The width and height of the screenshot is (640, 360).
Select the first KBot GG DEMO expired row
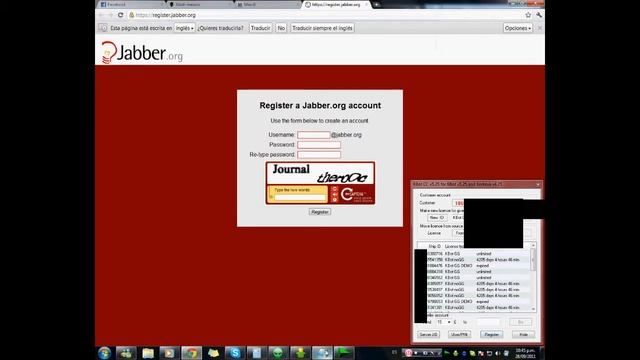coord(478,265)
